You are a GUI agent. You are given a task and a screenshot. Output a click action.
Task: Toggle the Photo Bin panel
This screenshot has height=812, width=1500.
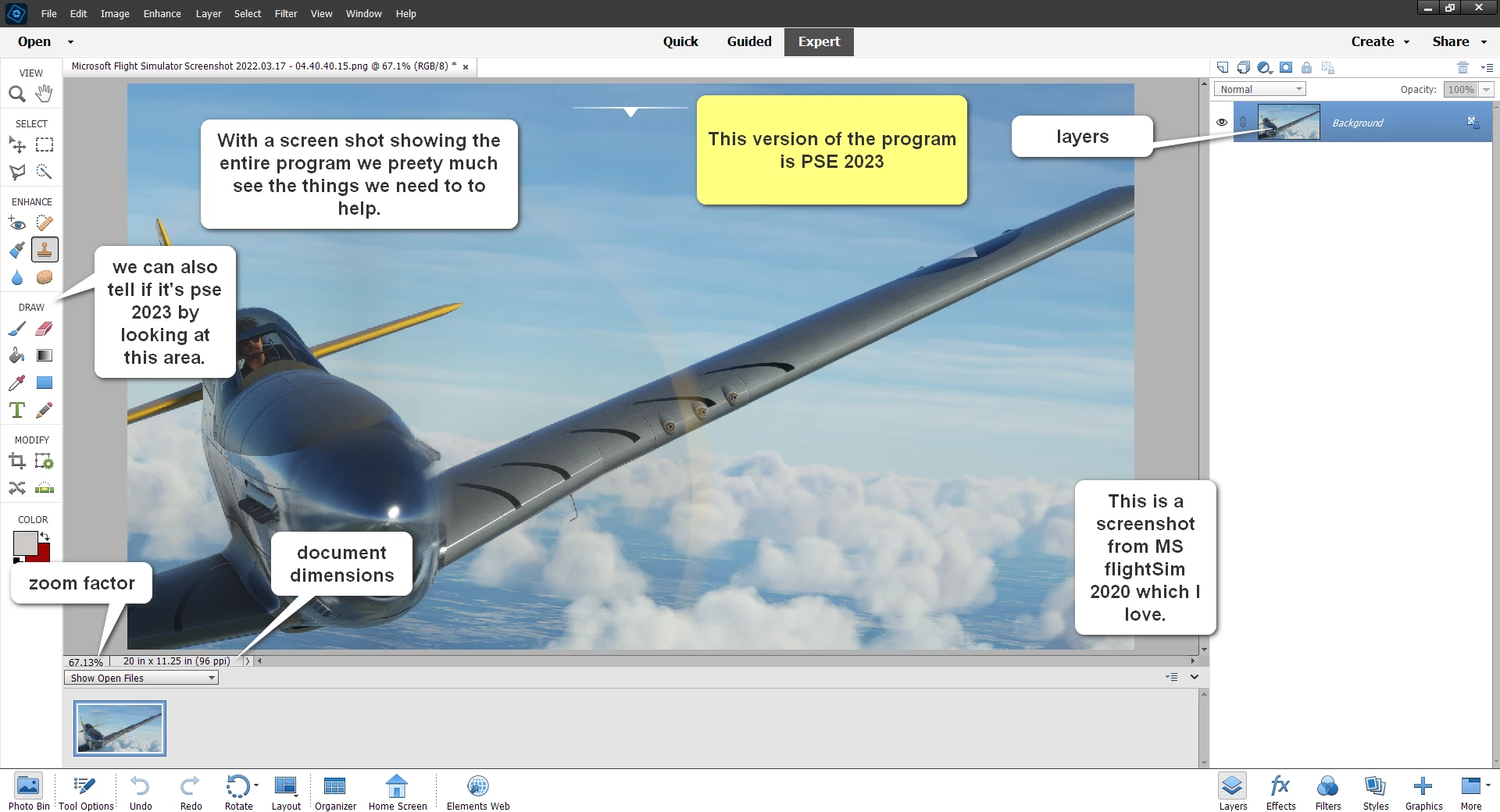(x=29, y=792)
